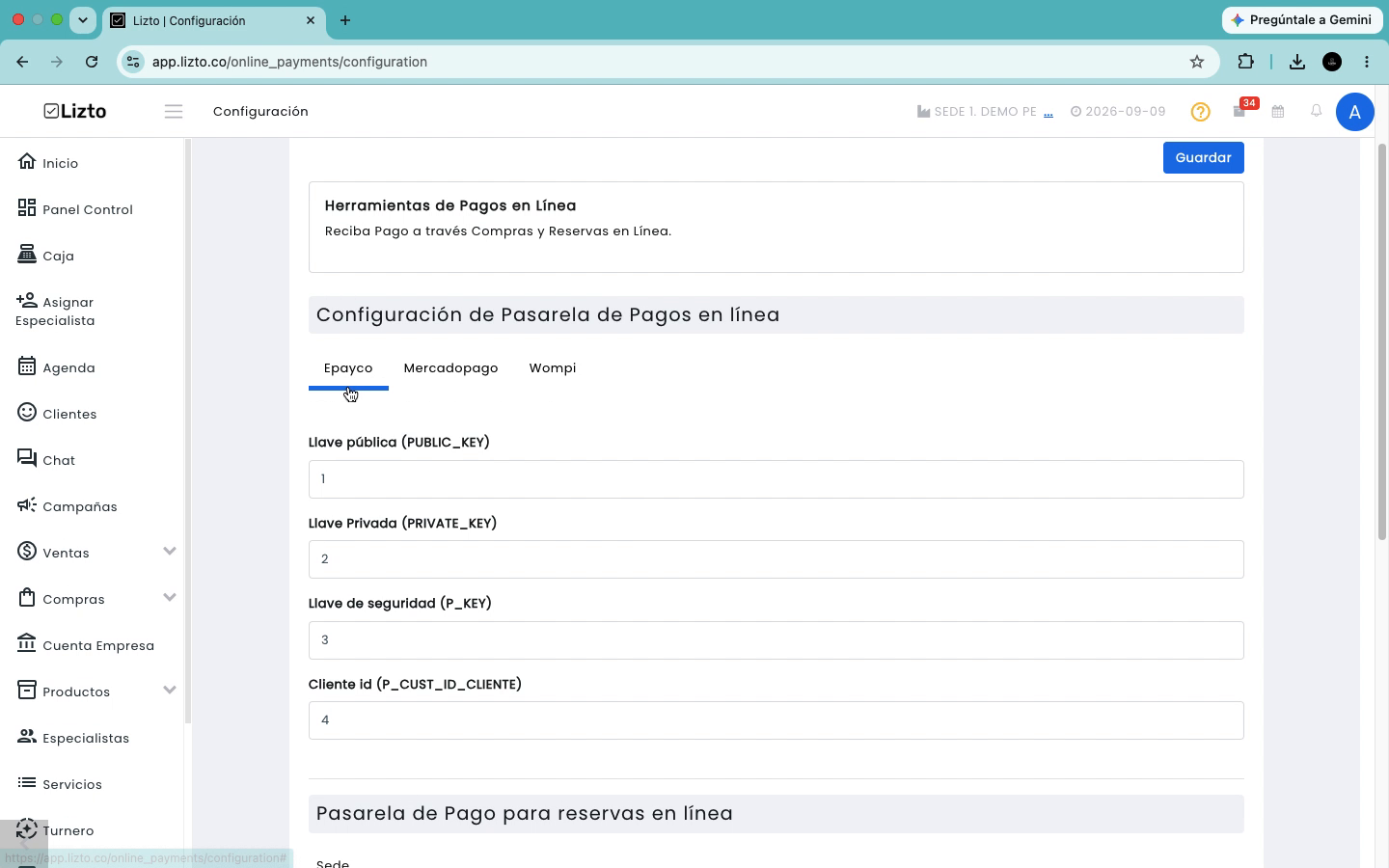Open the Inicio home icon
The image size is (1389, 868).
coord(27,161)
